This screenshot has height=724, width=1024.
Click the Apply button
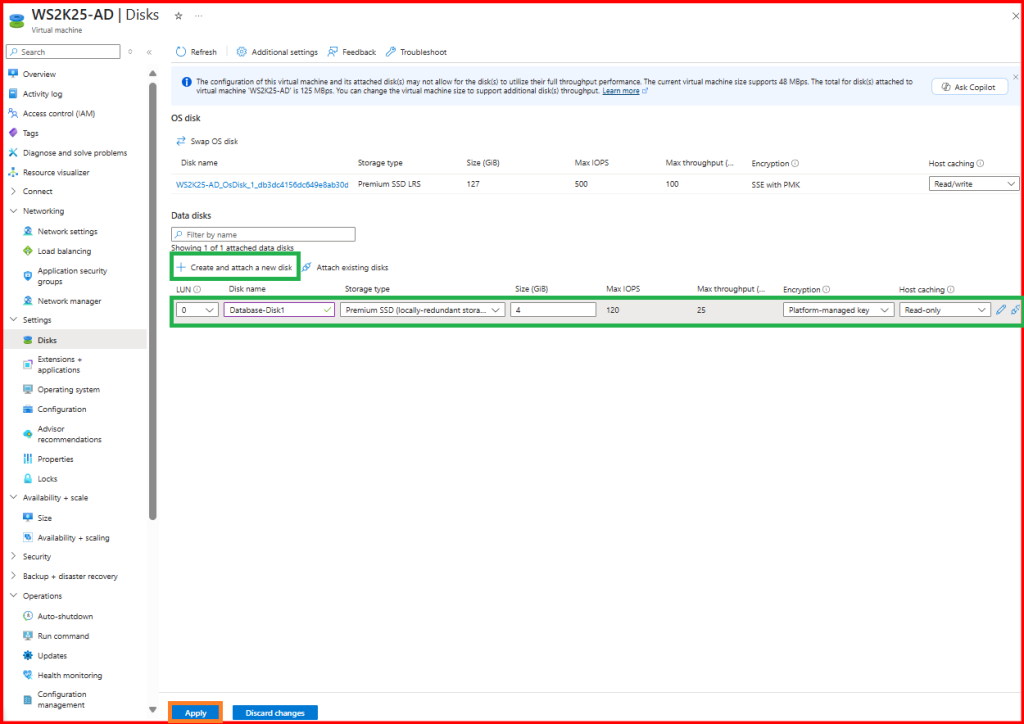click(196, 713)
